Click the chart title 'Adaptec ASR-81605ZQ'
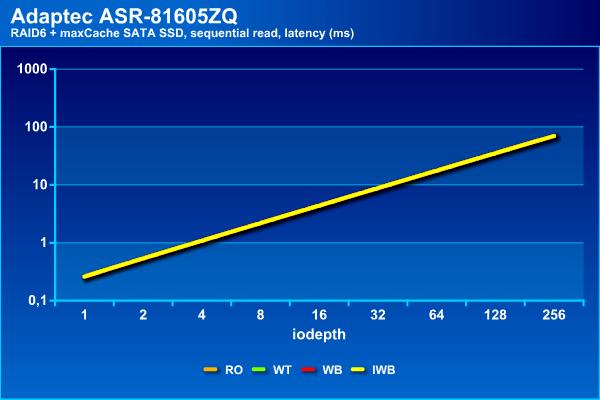 124,16
